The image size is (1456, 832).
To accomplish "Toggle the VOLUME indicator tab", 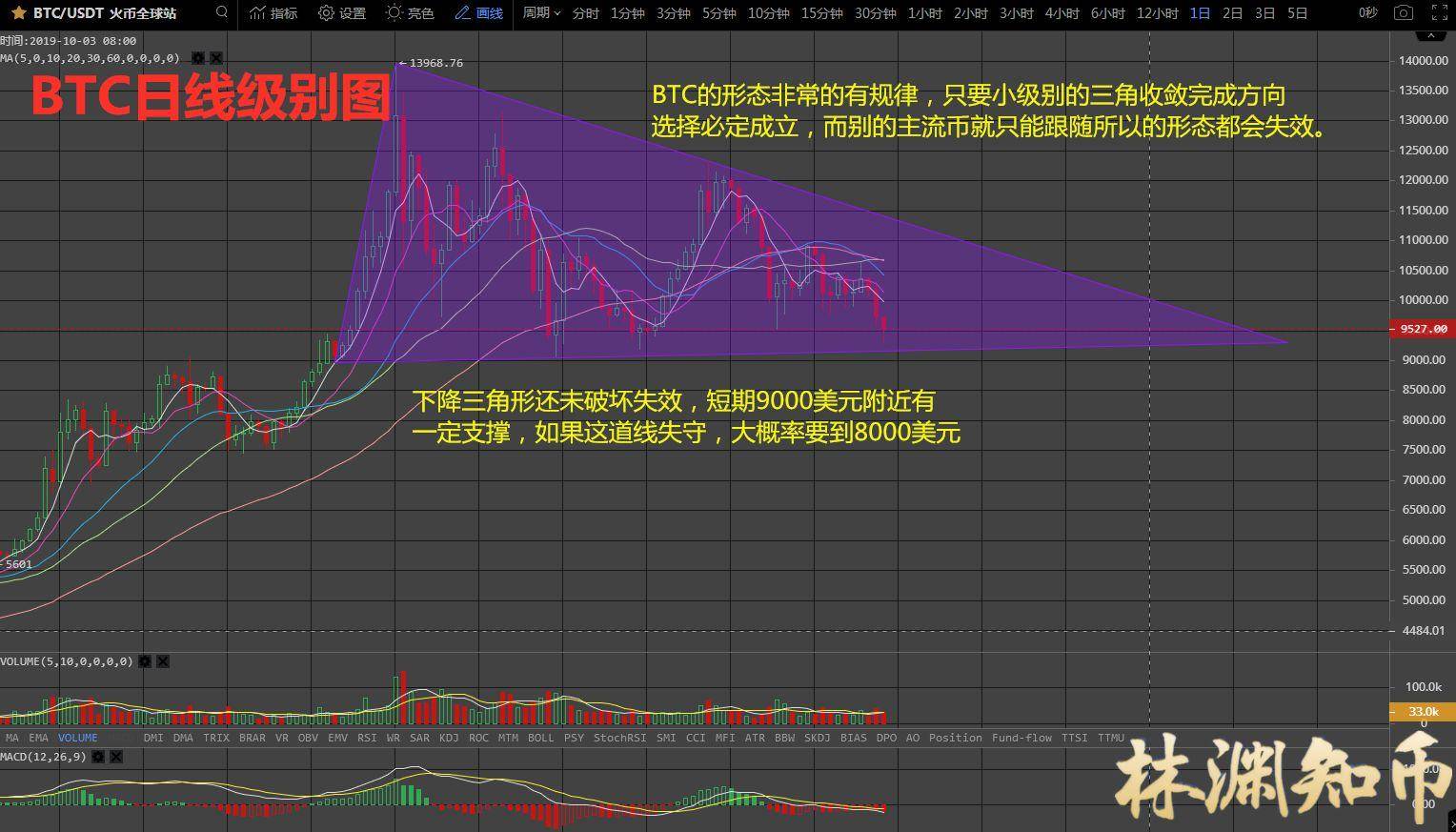I will pos(77,738).
